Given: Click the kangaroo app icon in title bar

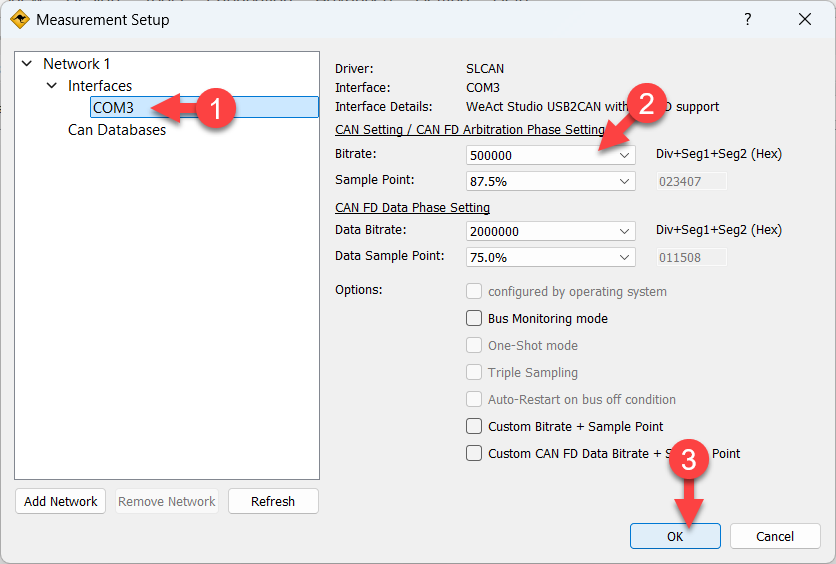Looking at the screenshot, I should point(19,20).
